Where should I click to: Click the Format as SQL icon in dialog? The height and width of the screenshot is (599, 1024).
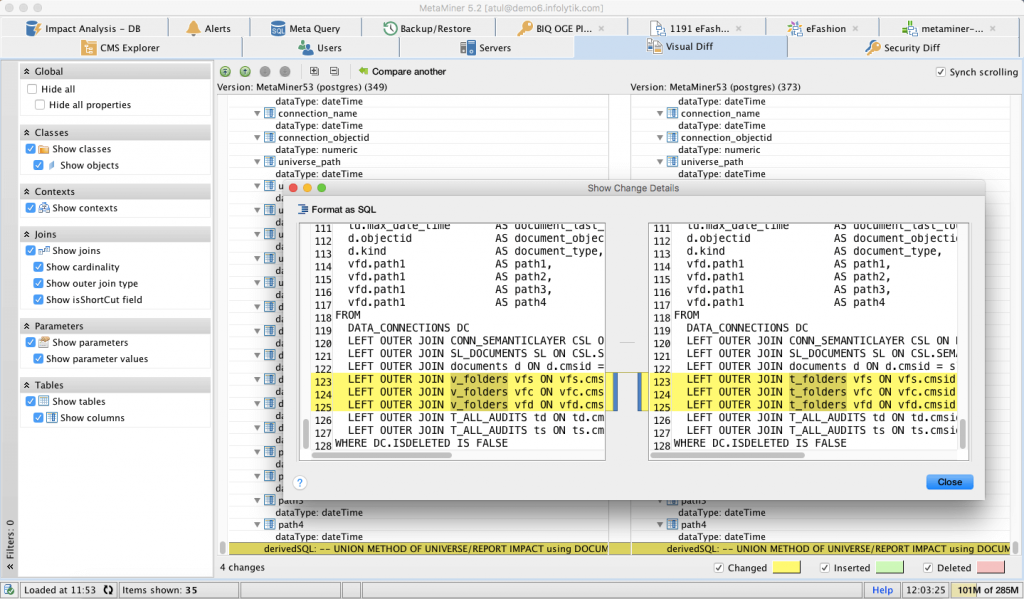(301, 209)
